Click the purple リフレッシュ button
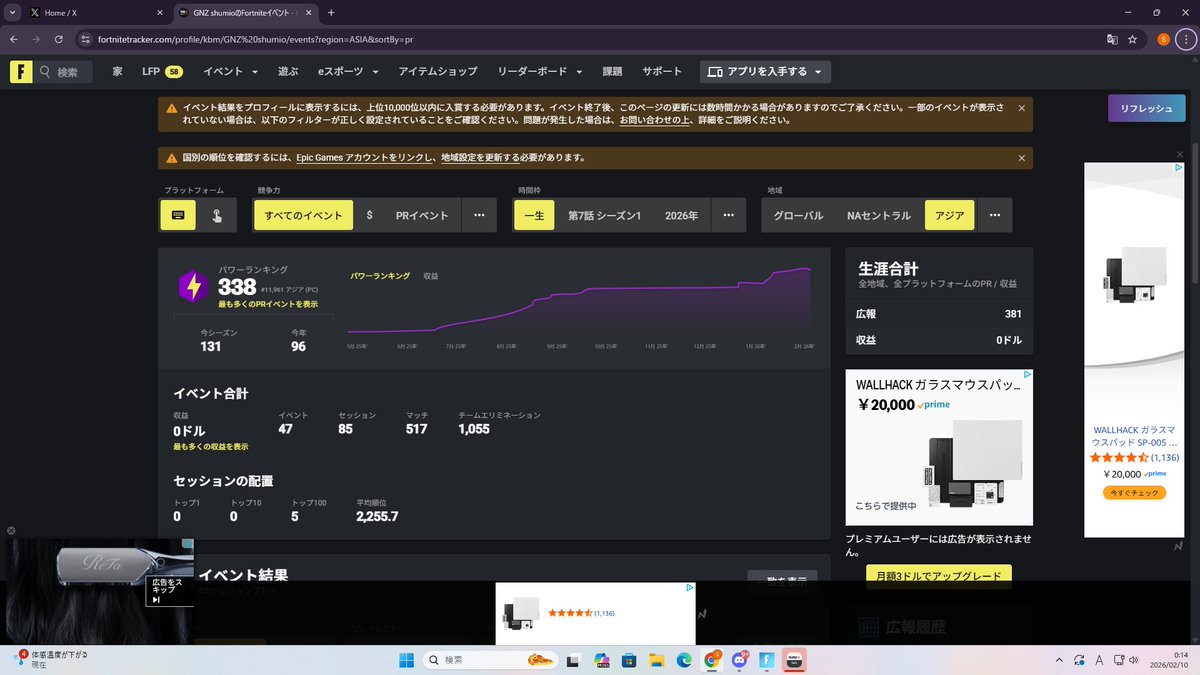The width and height of the screenshot is (1200, 675). pyautogui.click(x=1146, y=108)
